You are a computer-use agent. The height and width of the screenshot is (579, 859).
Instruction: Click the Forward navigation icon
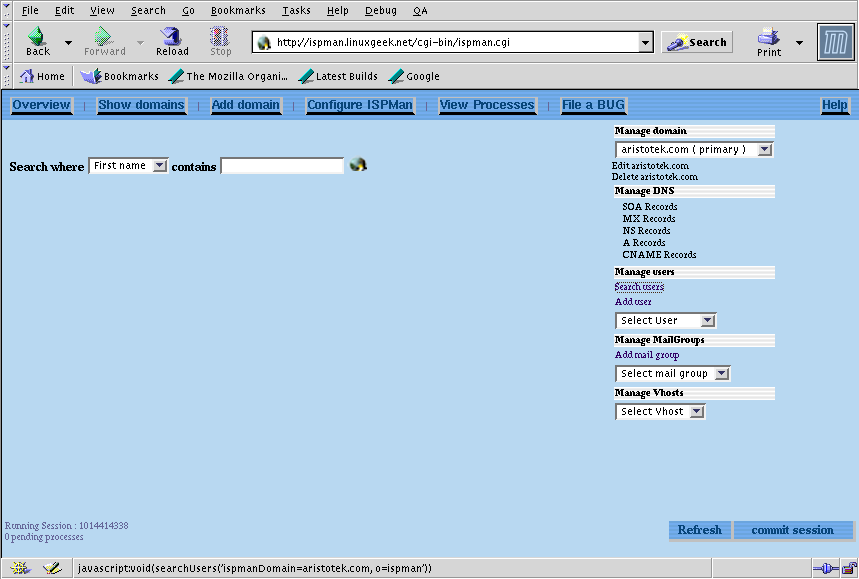104,42
